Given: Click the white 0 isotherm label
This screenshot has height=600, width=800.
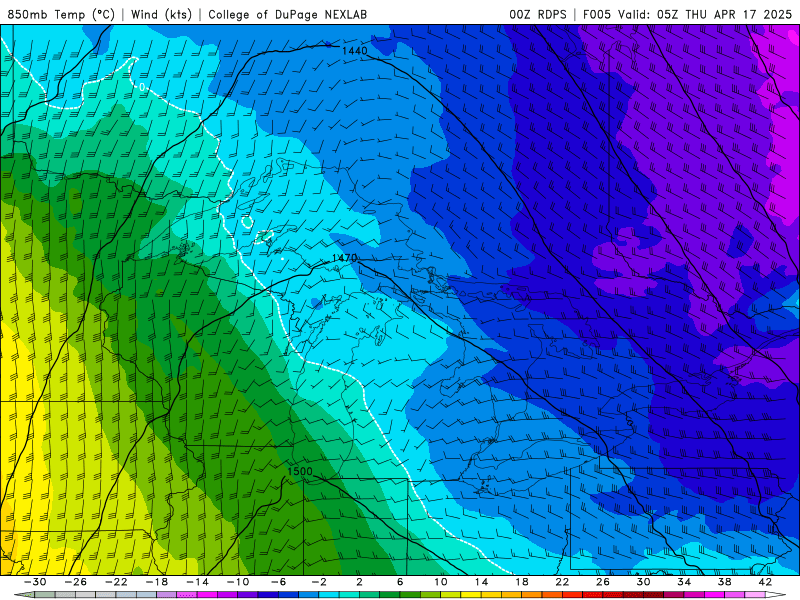Looking at the screenshot, I should pyautogui.click(x=142, y=87).
